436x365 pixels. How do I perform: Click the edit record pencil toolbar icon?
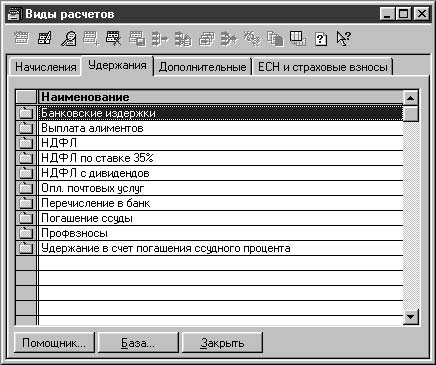pos(45,39)
